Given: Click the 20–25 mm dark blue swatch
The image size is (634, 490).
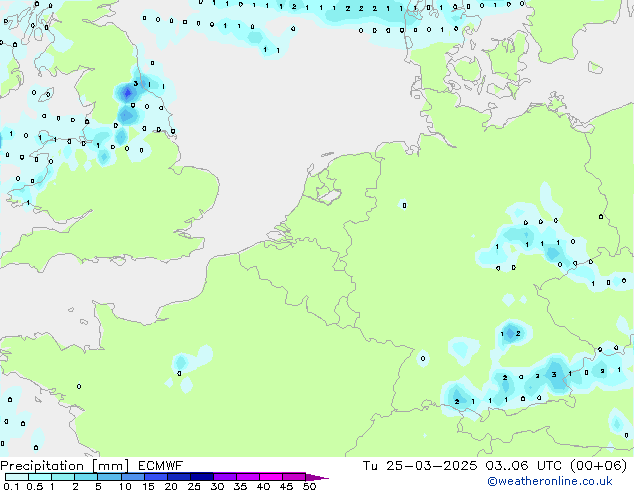Looking at the screenshot, I should [x=178, y=477].
